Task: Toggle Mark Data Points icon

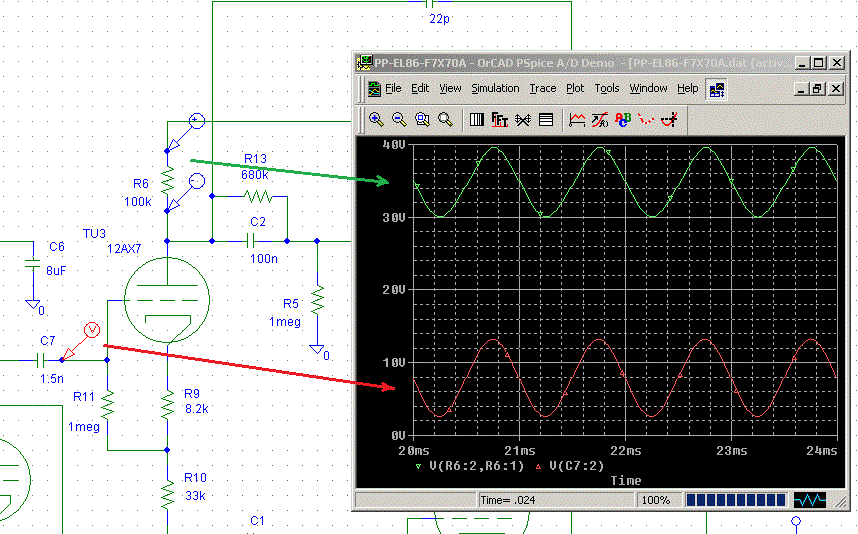Action: pyautogui.click(x=646, y=119)
